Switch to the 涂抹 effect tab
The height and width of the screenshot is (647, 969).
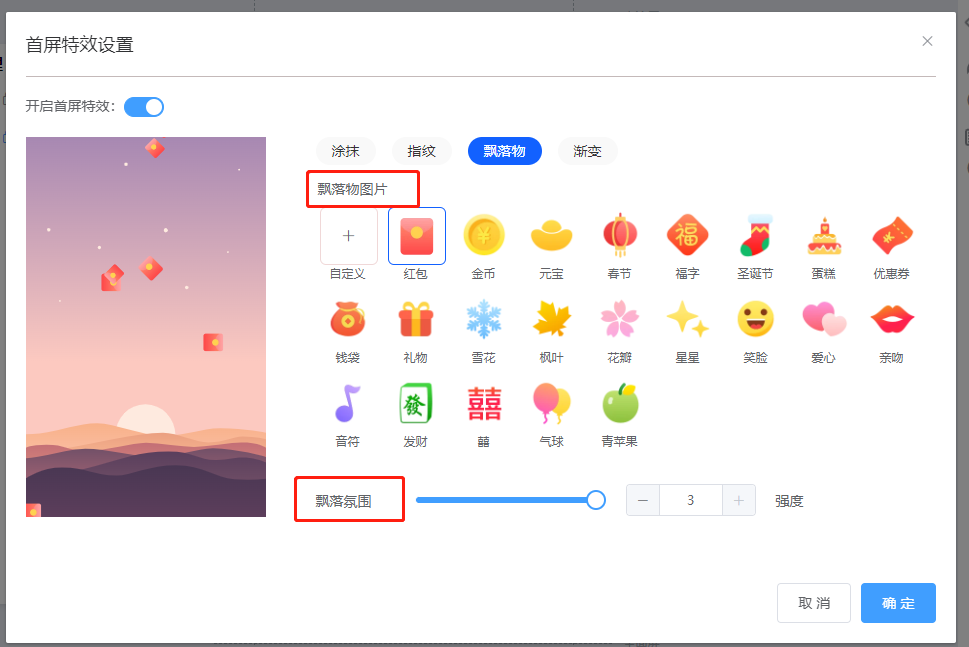[x=345, y=151]
